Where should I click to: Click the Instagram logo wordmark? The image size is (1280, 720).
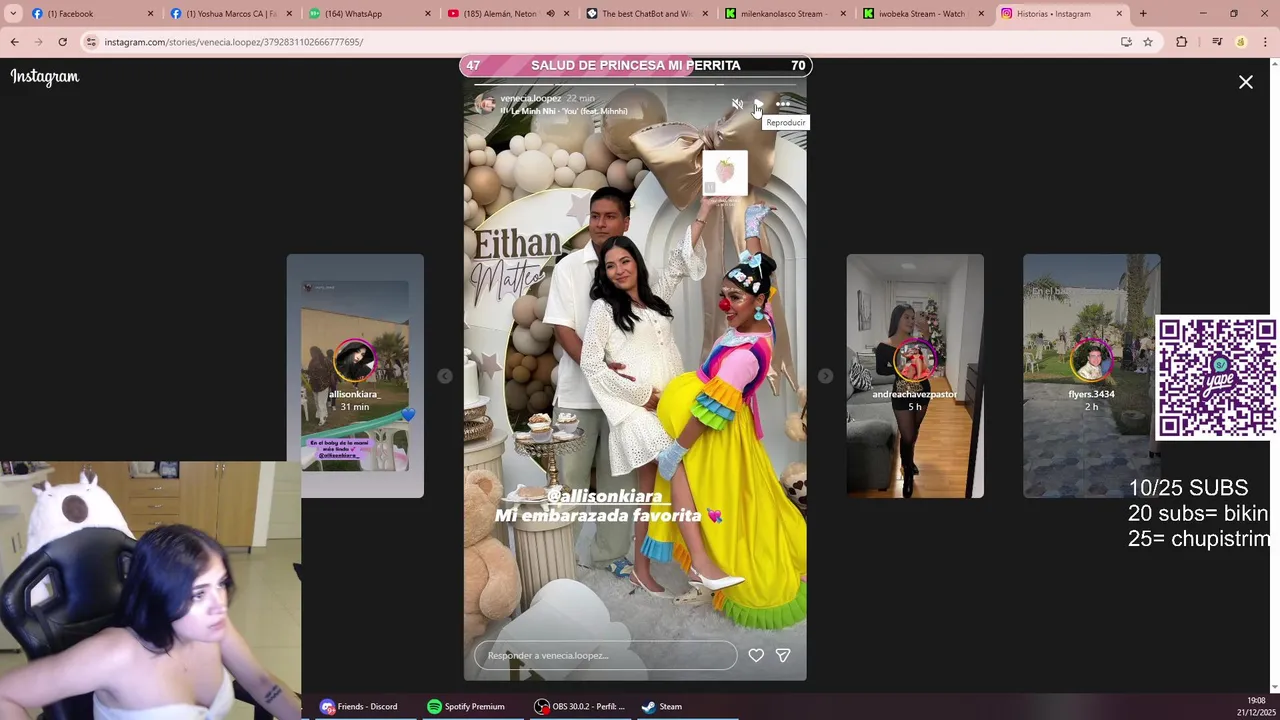point(45,77)
